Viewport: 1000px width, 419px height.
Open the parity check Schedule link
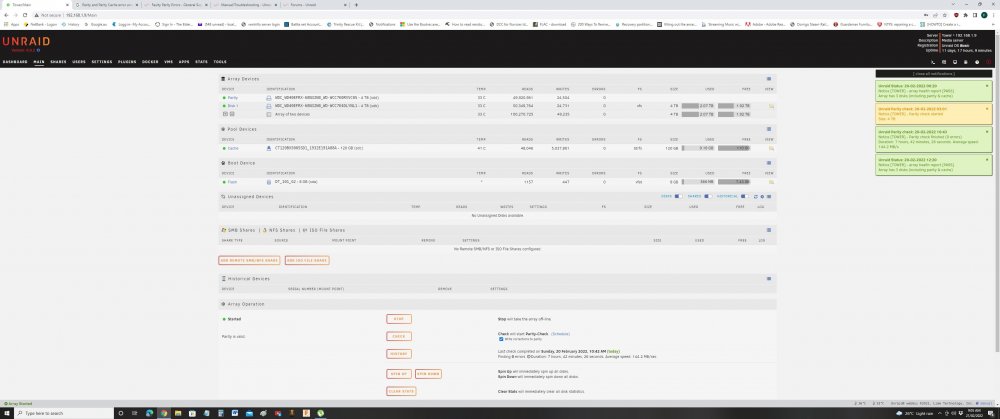click(x=561, y=334)
